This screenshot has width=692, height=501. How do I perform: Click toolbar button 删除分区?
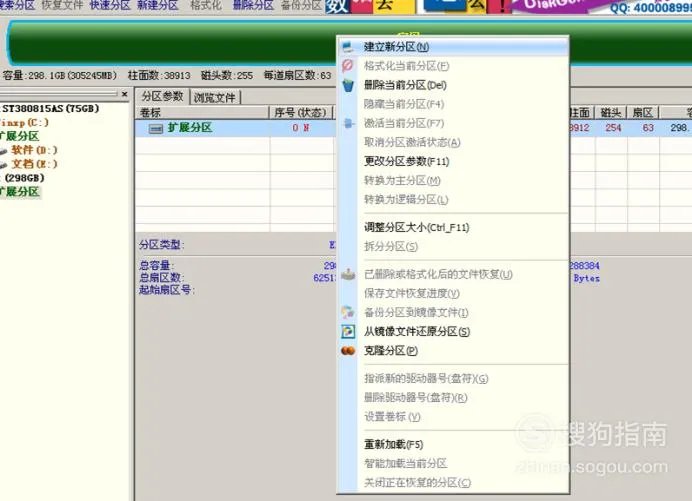pos(253,5)
